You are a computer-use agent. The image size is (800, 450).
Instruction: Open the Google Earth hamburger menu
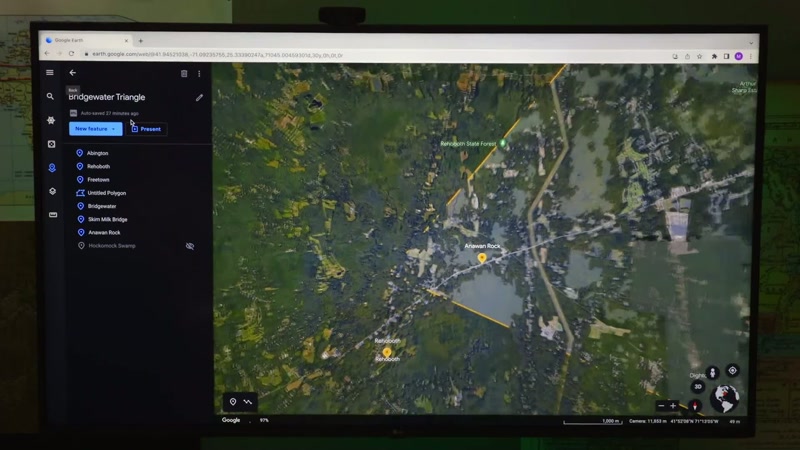point(49,72)
